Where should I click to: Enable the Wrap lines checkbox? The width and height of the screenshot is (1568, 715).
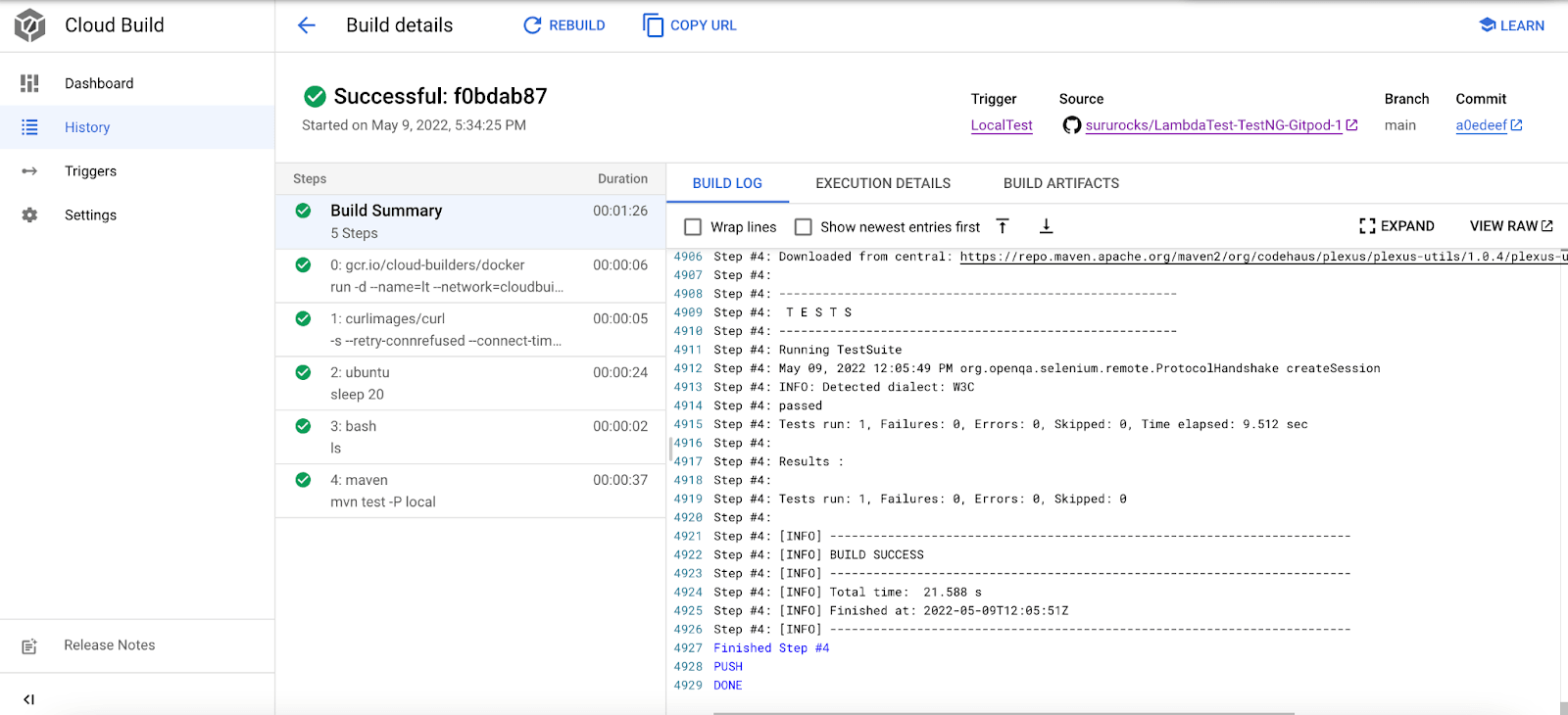(693, 227)
